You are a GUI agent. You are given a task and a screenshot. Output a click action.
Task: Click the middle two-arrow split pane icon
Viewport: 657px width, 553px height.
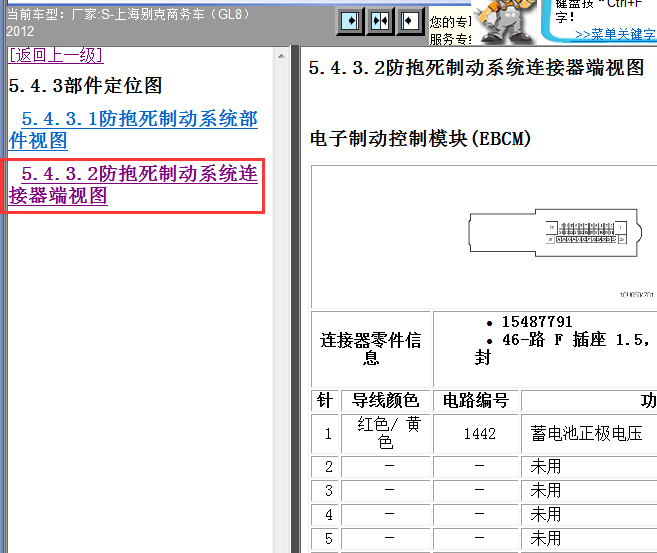tap(381, 21)
